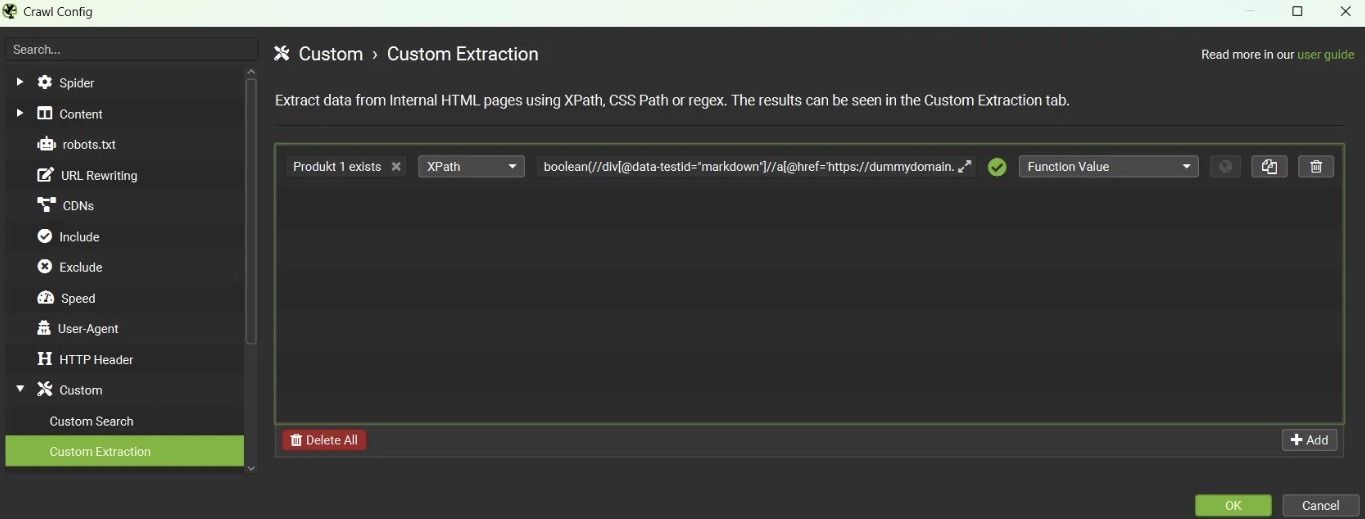Click the Include checkmark icon
Image resolution: width=1365 pixels, height=519 pixels.
click(45, 236)
